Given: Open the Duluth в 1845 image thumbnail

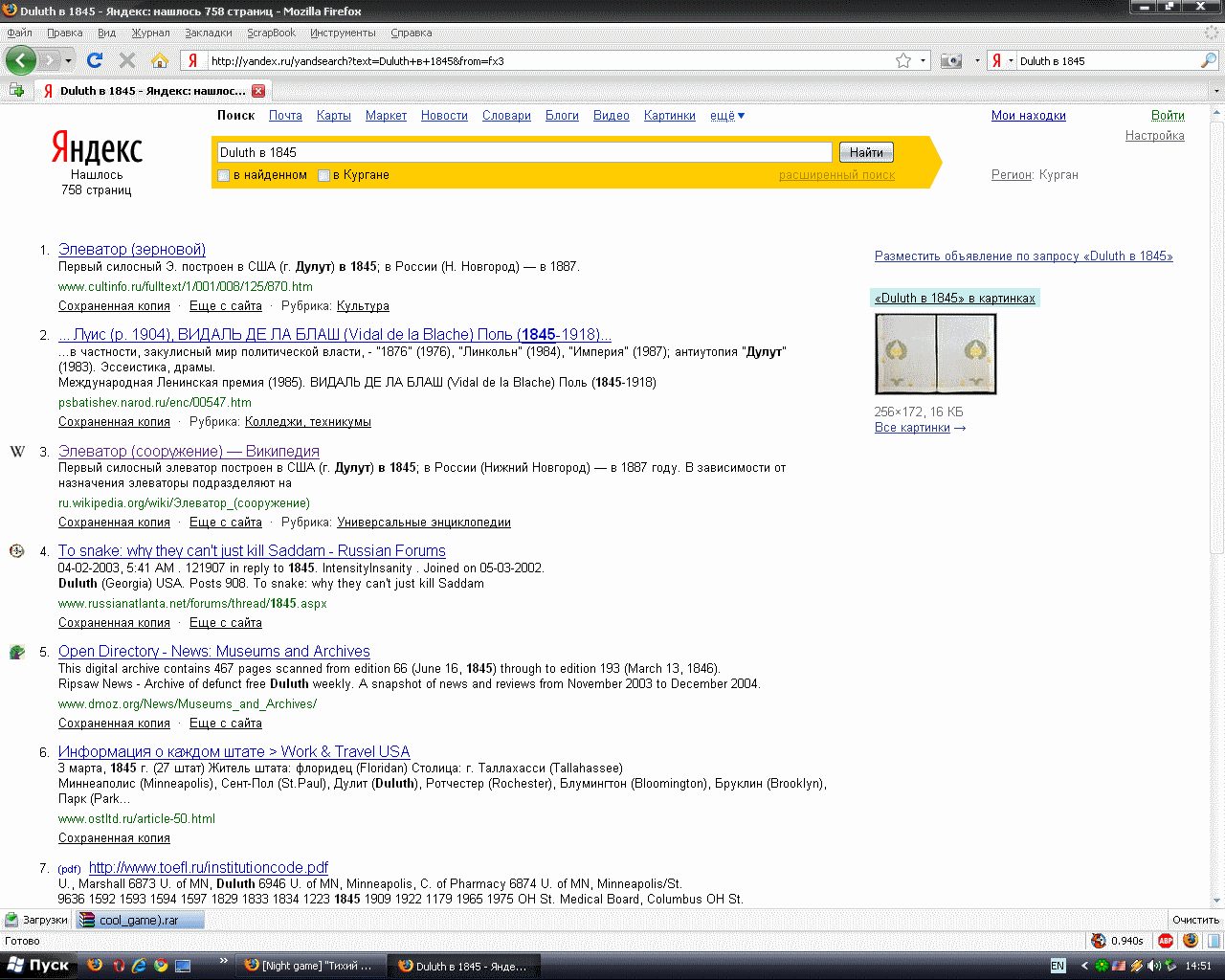Looking at the screenshot, I should coord(936,353).
